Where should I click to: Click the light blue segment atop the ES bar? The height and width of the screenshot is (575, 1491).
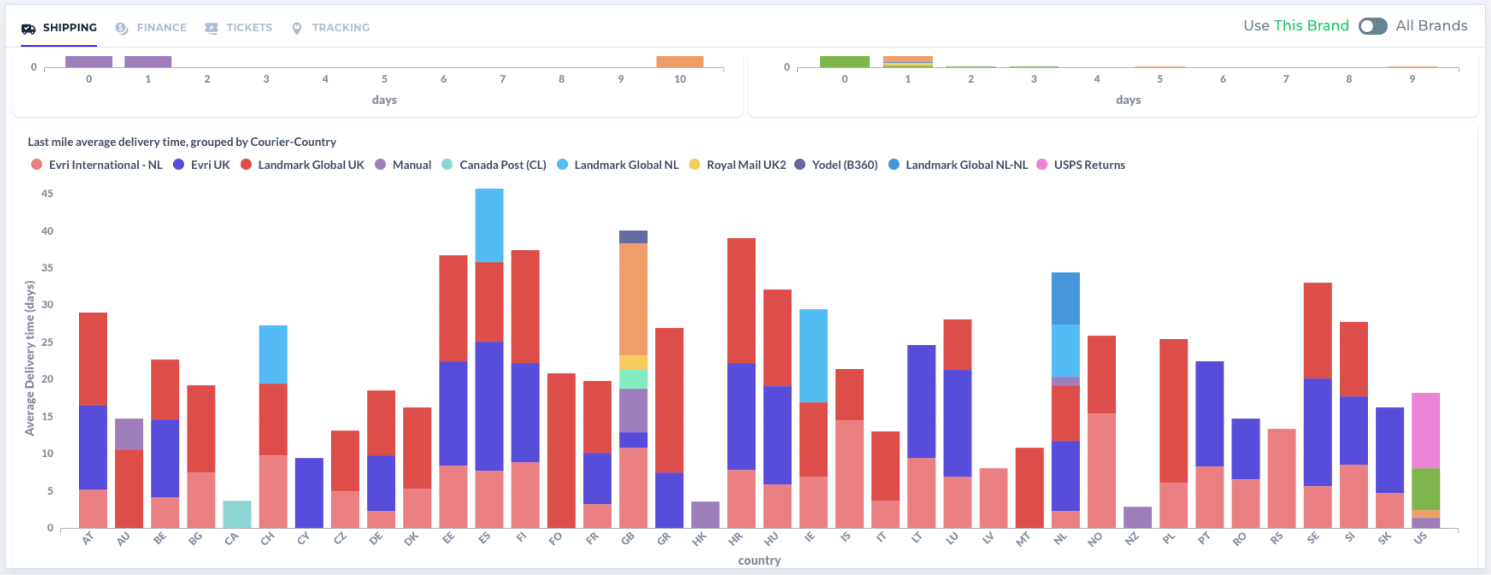click(489, 225)
